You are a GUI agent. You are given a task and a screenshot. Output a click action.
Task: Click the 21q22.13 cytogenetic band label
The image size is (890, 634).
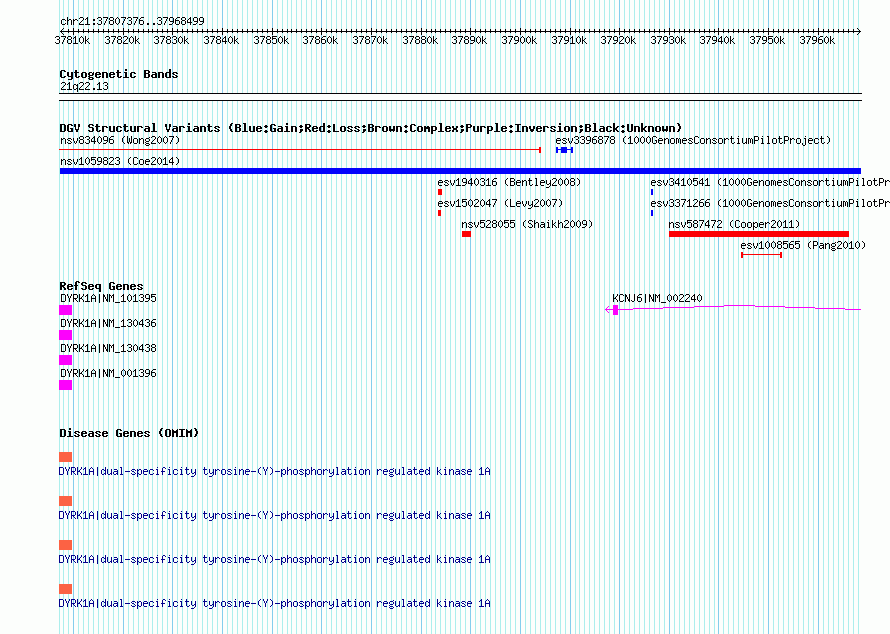pos(84,86)
